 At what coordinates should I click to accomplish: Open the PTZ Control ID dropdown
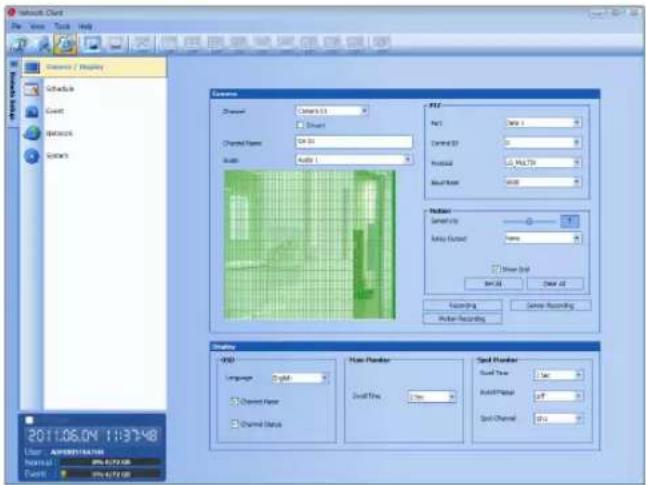[x=543, y=143]
